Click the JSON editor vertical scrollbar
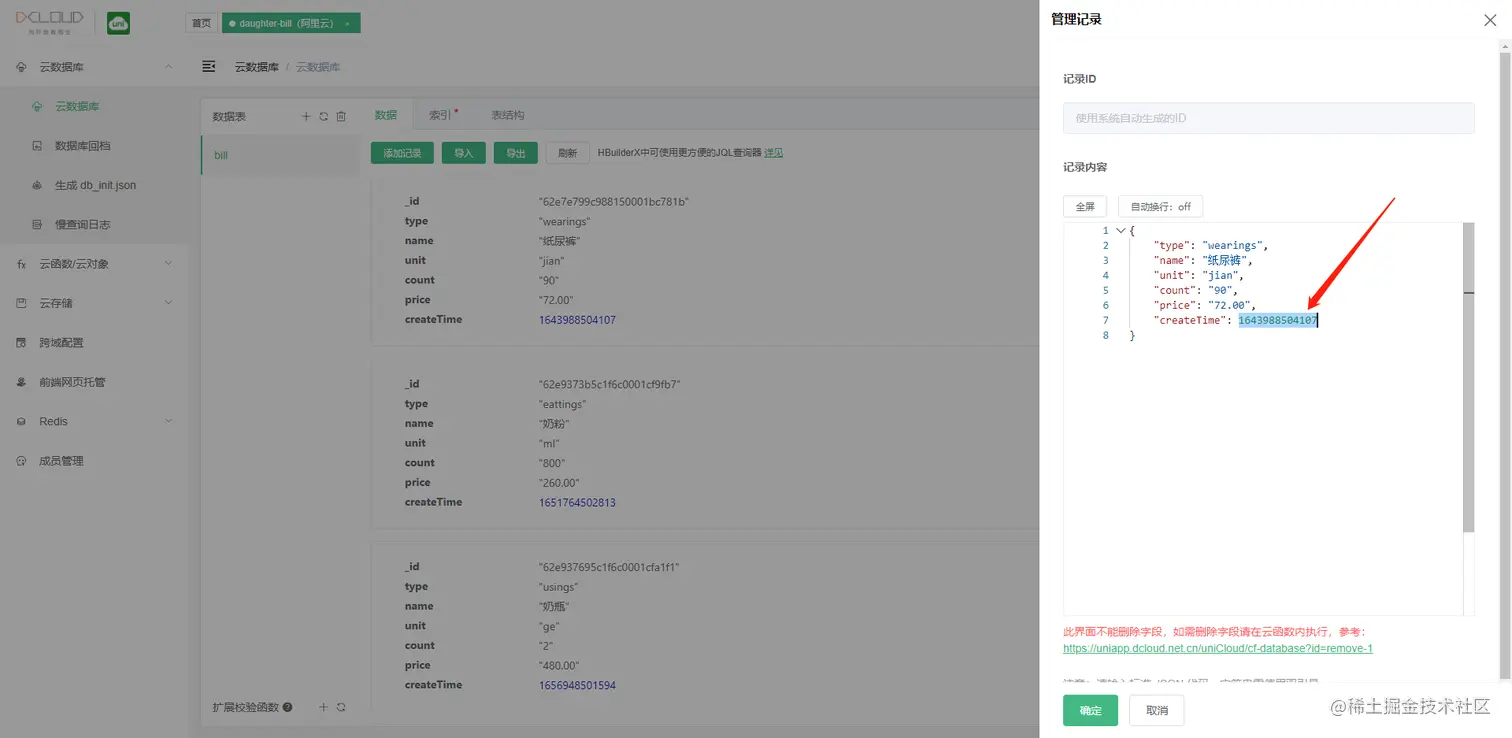The width and height of the screenshot is (1512, 738). point(1468,377)
